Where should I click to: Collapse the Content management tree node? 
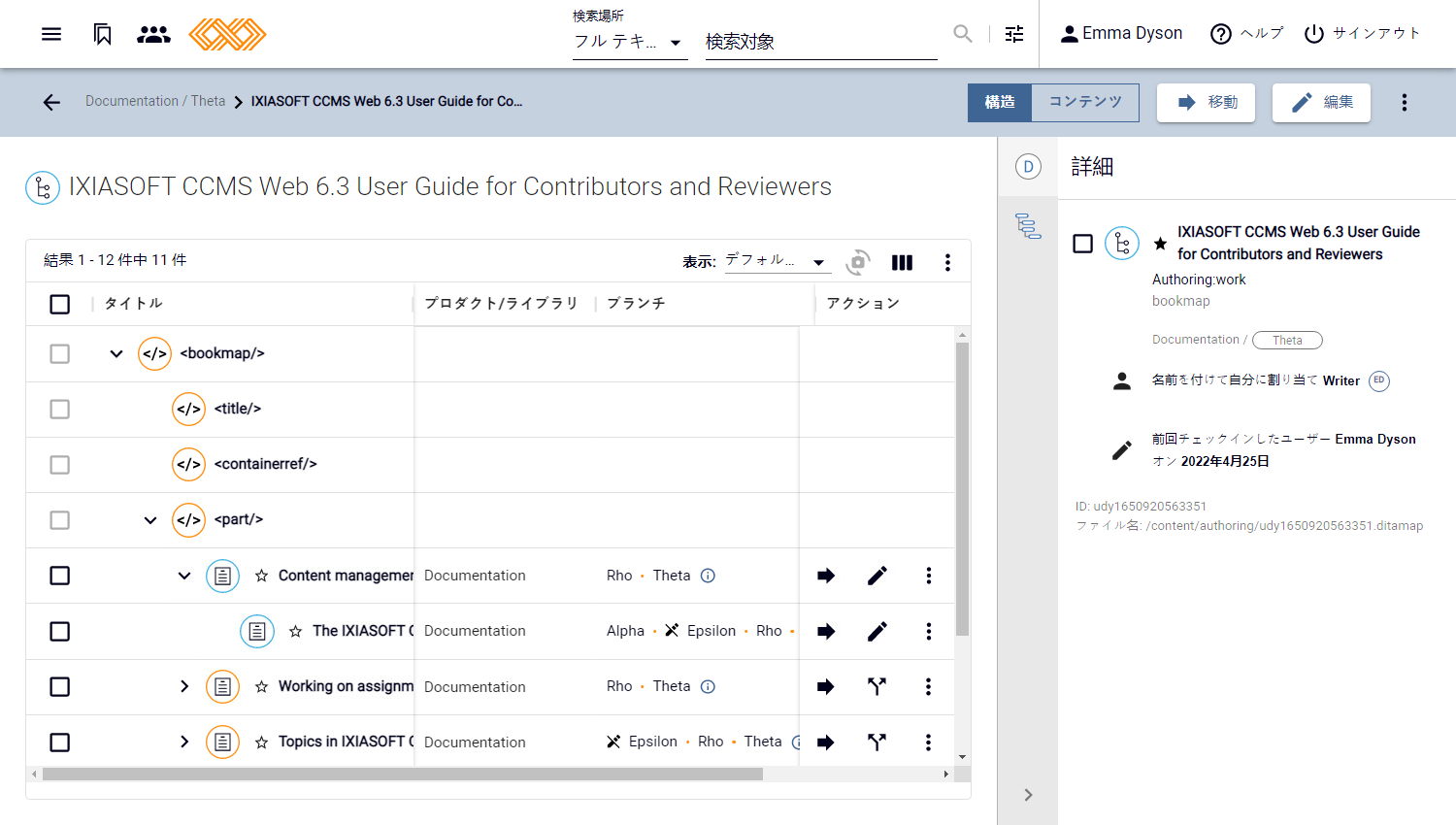[x=184, y=576]
